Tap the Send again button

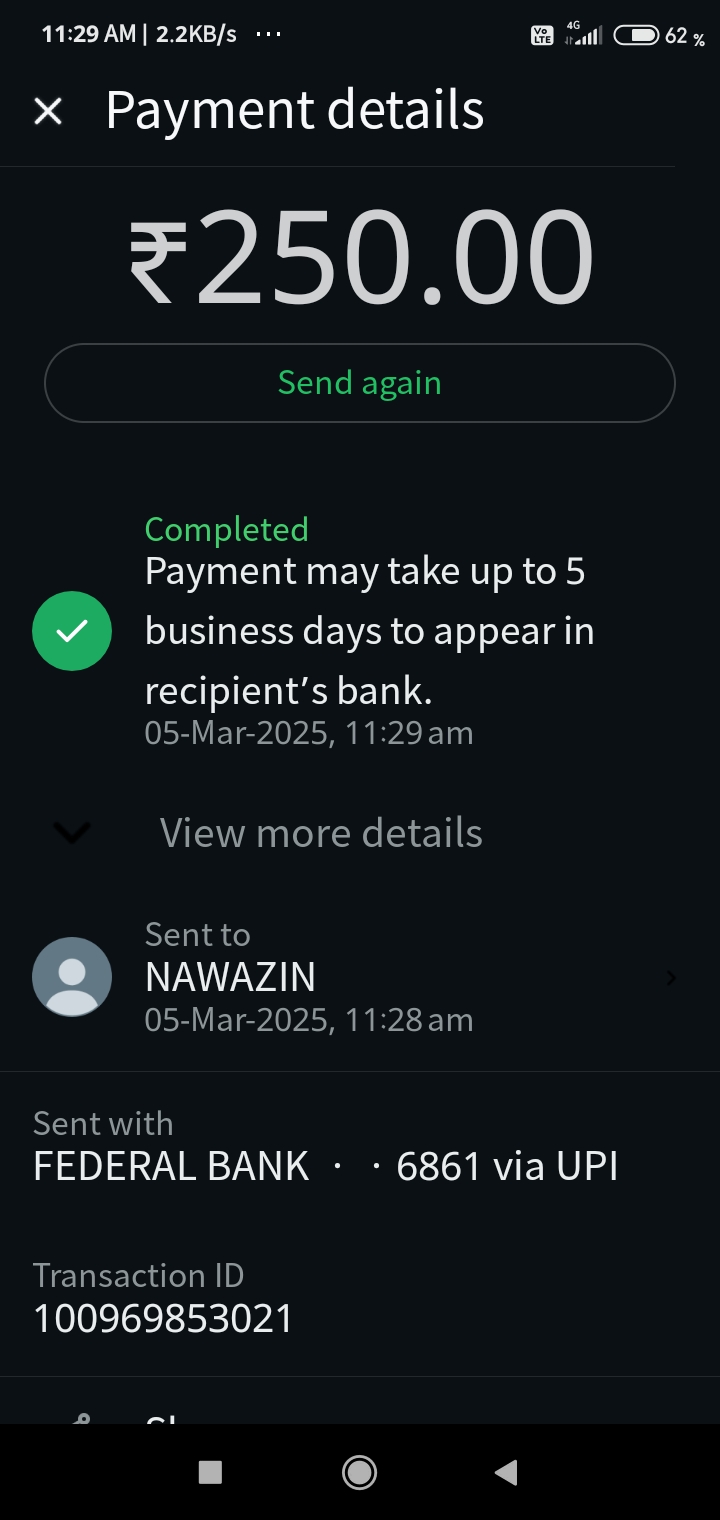(359, 383)
